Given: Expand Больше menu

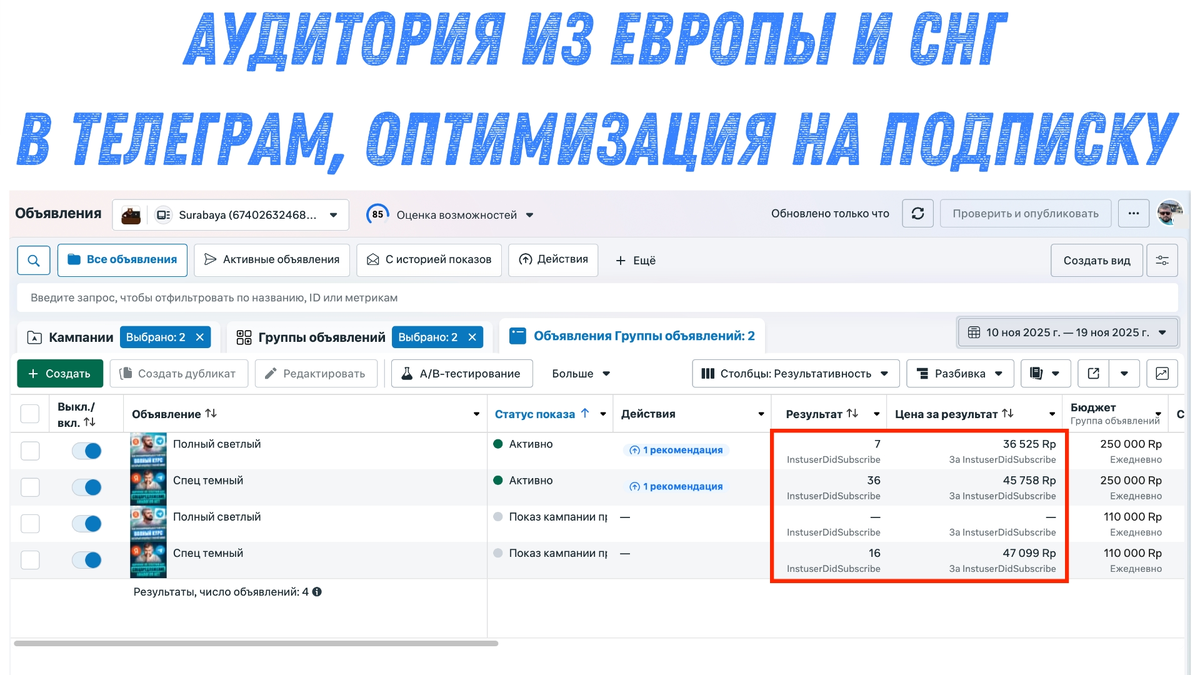Looking at the screenshot, I should [x=581, y=374].
